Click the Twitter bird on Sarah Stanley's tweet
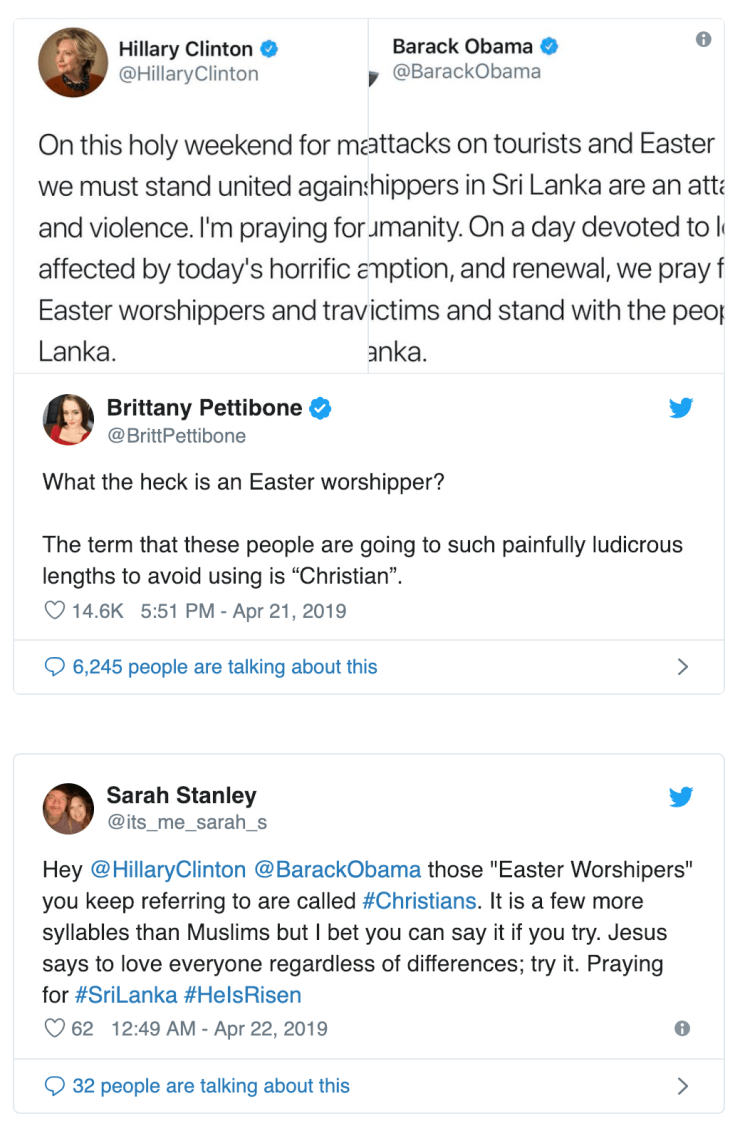The height and width of the screenshot is (1126, 735). coord(681,797)
